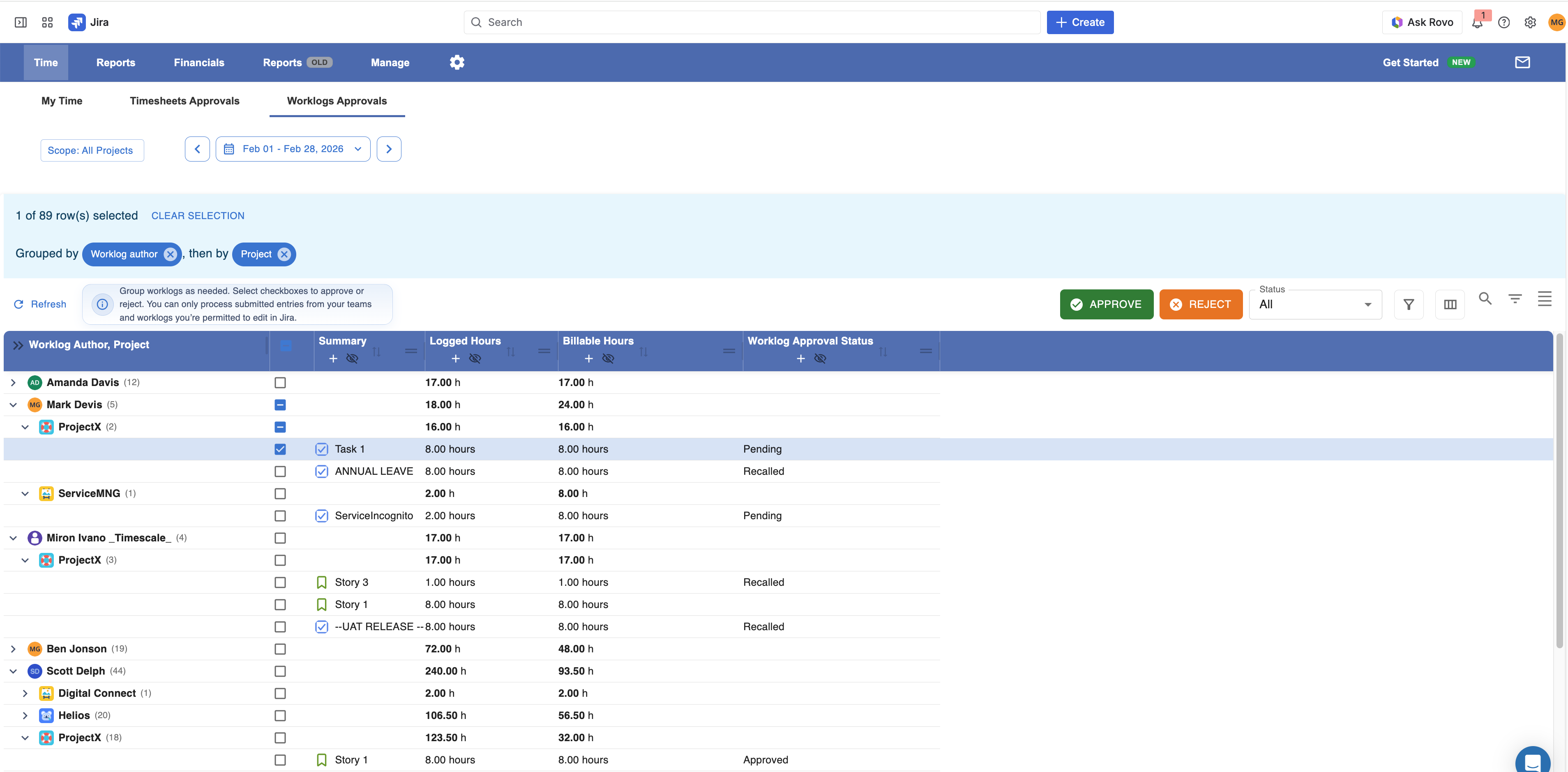Add a column after Logged Hours with plus
Image resolution: width=1568 pixels, height=772 pixels.
coord(455,358)
